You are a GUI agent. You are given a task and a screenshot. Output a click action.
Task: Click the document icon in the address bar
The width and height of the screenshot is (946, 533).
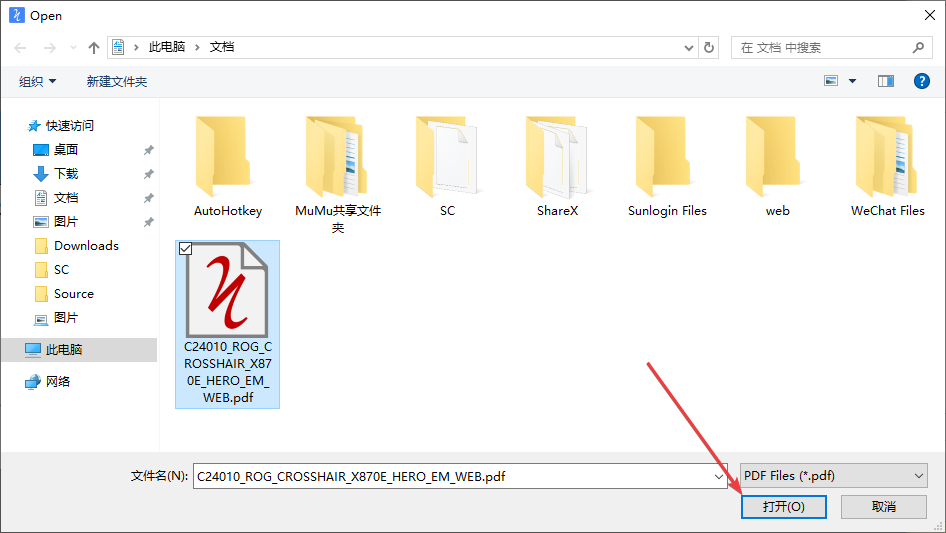point(118,47)
